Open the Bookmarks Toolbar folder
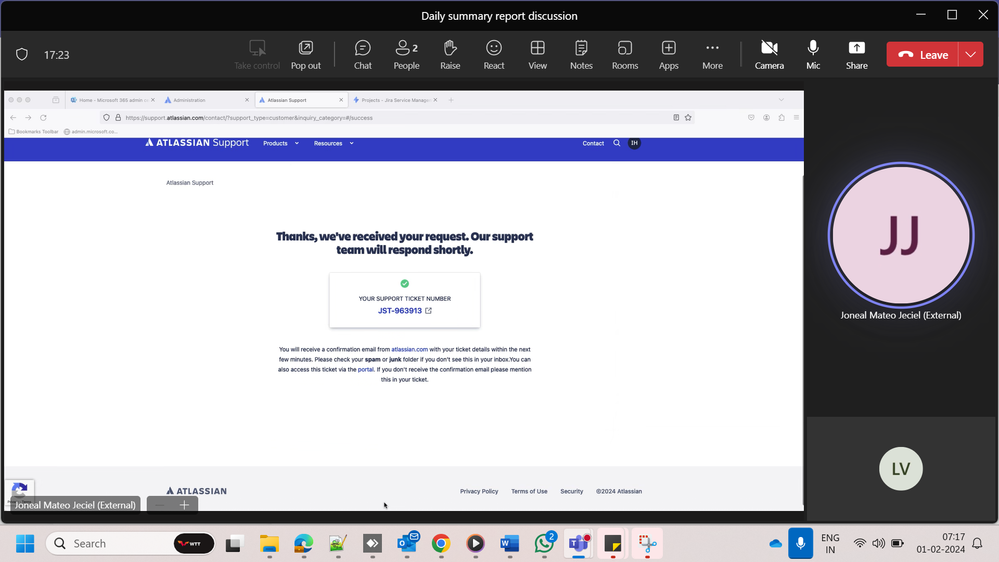 (x=33, y=132)
